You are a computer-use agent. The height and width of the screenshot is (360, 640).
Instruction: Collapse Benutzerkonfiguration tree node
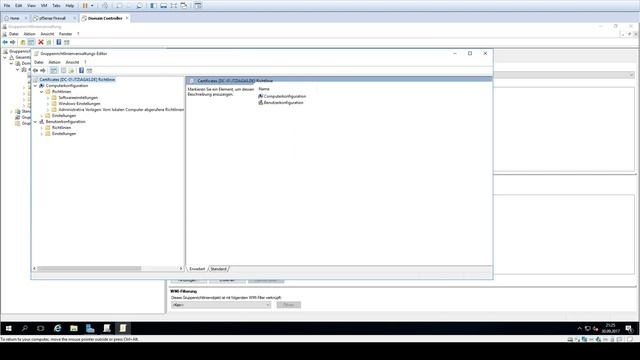pyautogui.click(x=35, y=122)
